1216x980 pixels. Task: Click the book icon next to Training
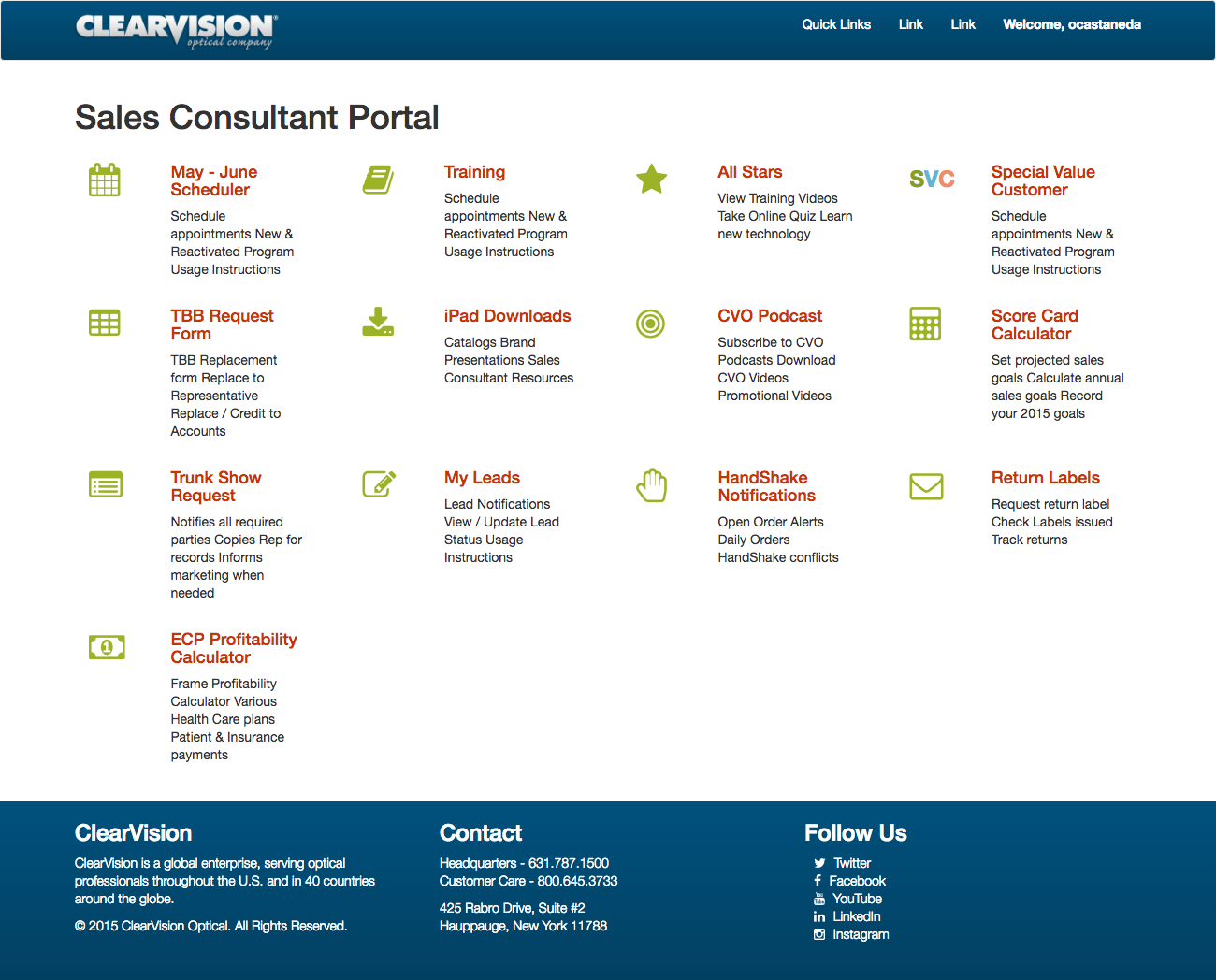[x=378, y=180]
